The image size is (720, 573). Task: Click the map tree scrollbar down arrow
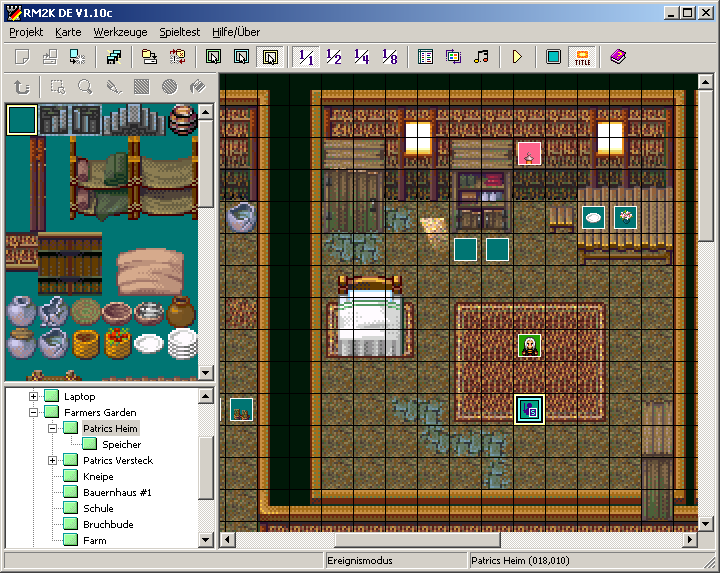tap(207, 540)
